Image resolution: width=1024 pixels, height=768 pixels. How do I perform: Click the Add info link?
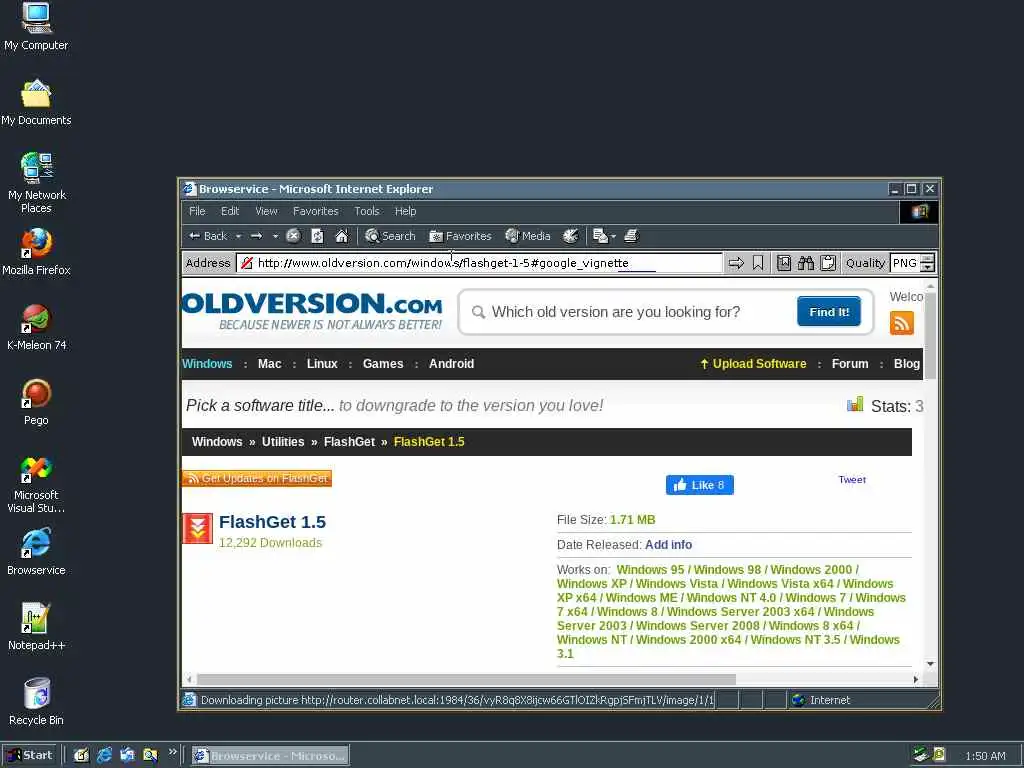coord(668,545)
